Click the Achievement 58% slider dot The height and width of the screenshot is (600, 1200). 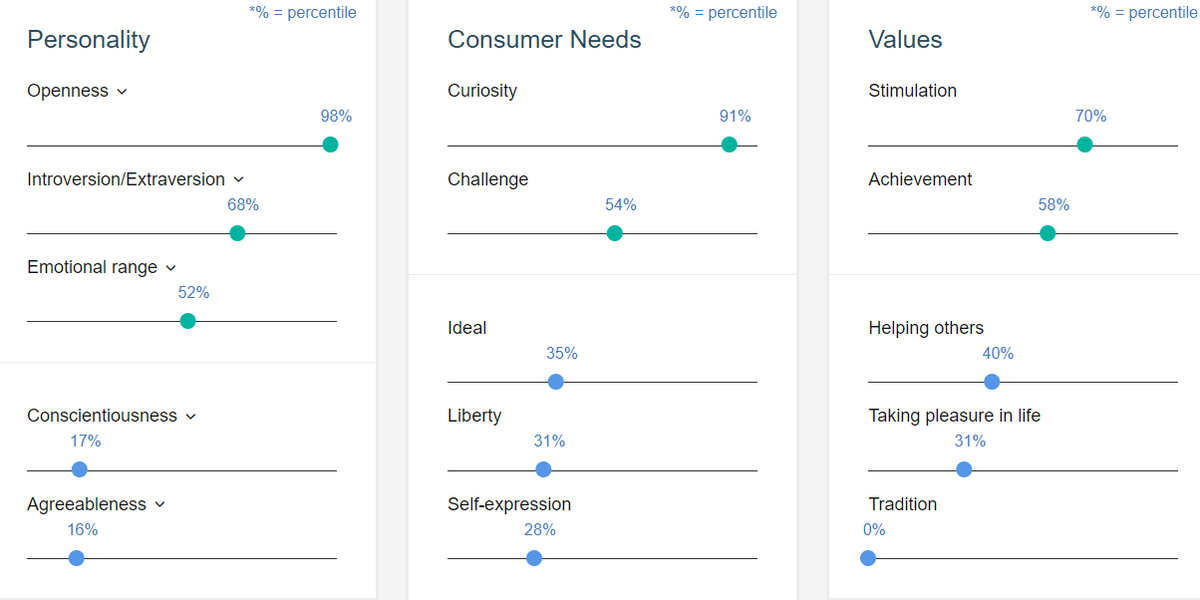[x=1047, y=233]
